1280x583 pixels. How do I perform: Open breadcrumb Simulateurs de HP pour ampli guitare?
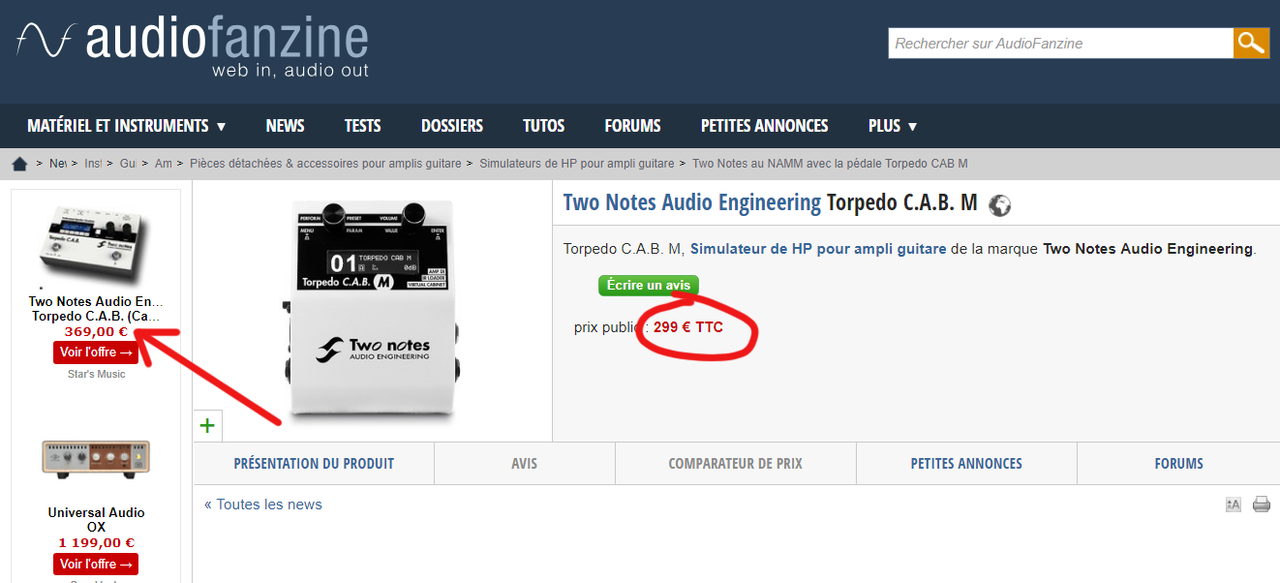pyautogui.click(x=577, y=163)
